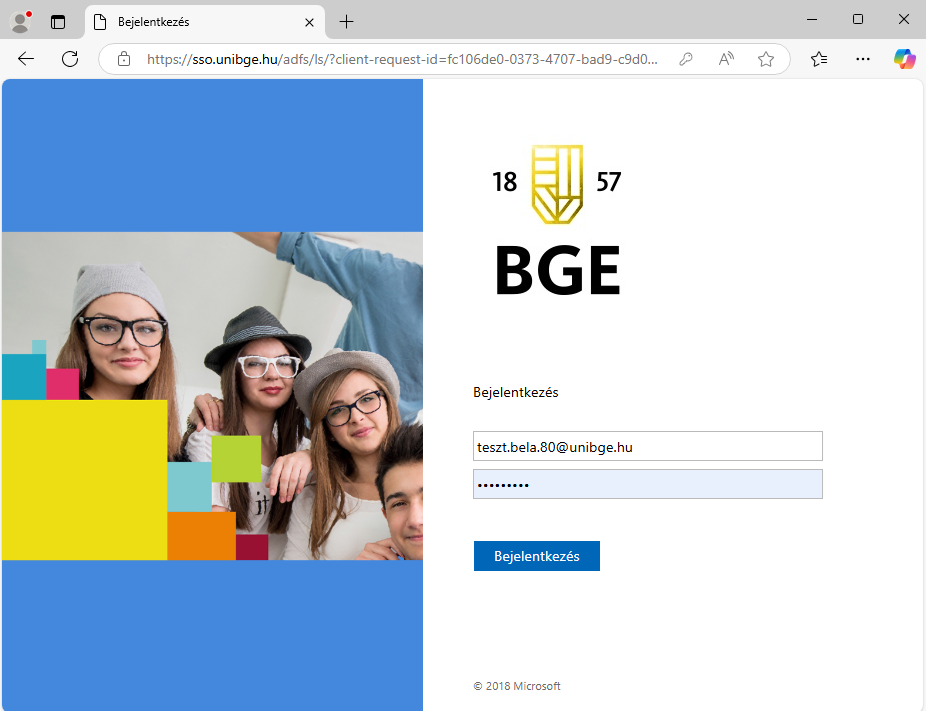
Task: Click the © 2018 Microsoft text
Action: coord(517,686)
